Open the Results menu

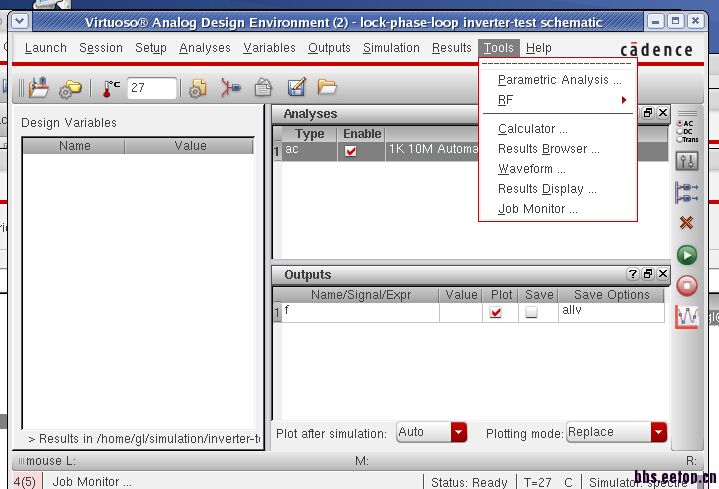[x=452, y=48]
